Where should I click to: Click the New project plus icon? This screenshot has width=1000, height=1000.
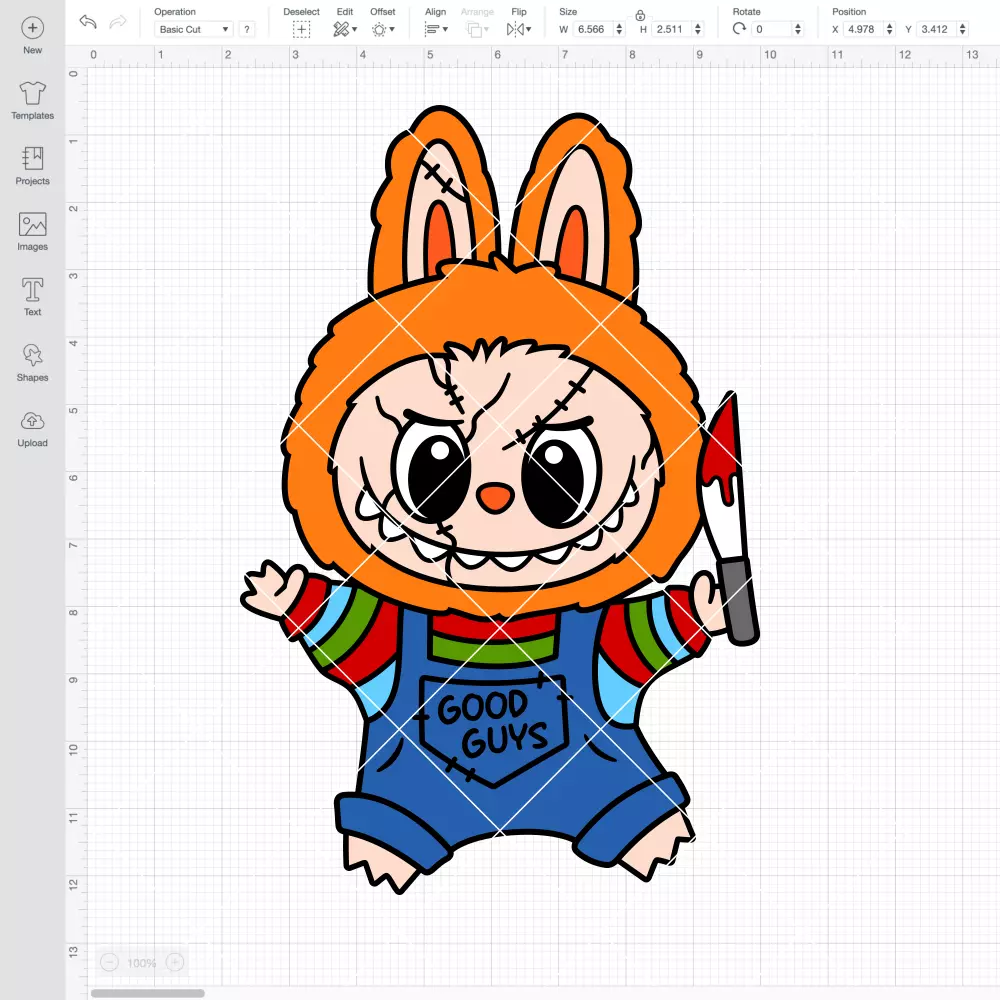point(33,28)
